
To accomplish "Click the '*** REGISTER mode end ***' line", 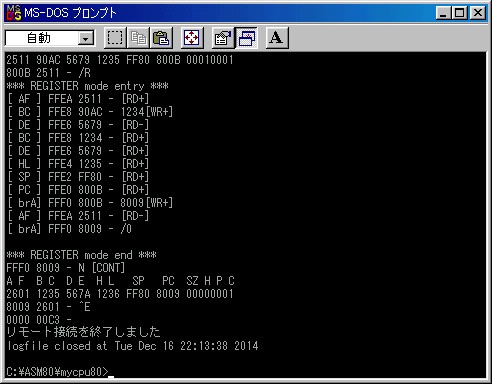I will [81, 255].
